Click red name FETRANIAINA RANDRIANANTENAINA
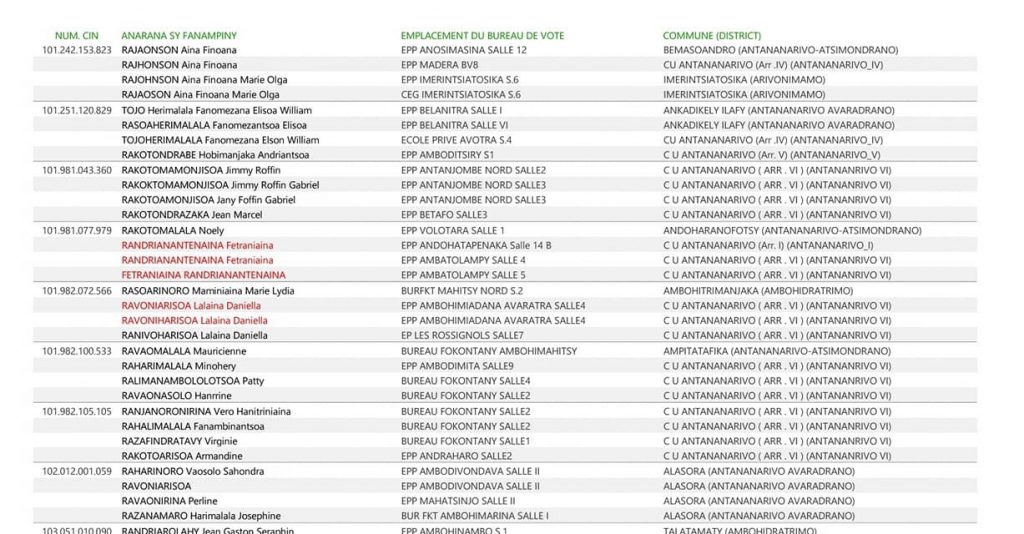Screen dimensions: 1024x534 pos(204,275)
